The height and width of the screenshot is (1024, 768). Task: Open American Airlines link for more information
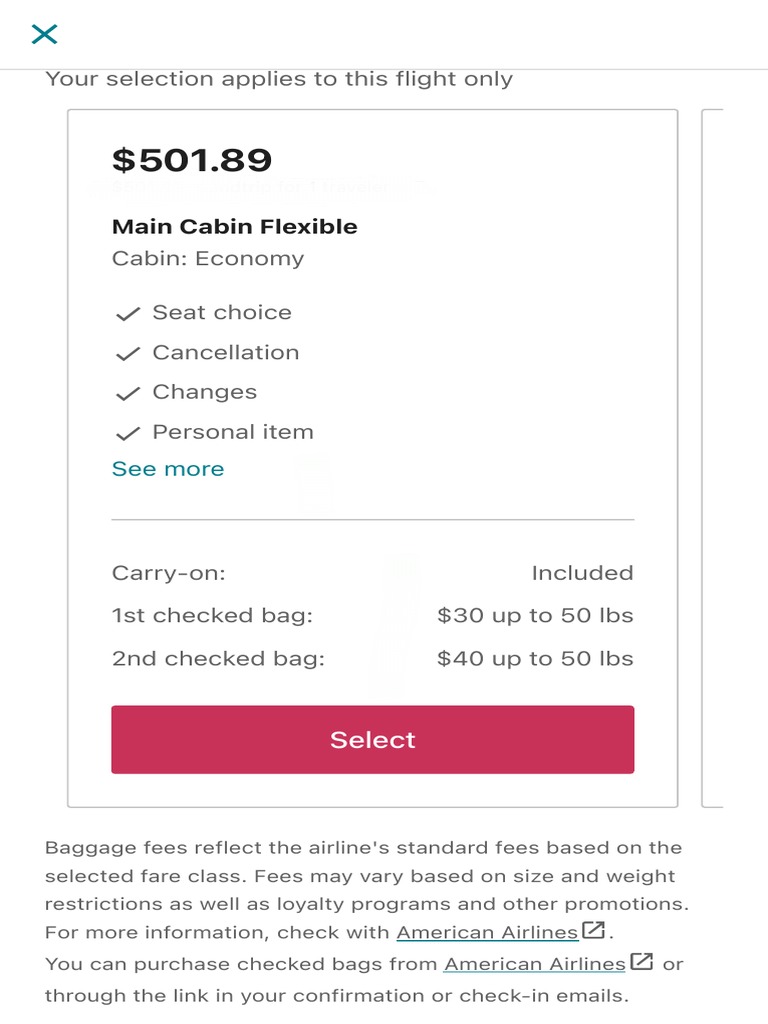487,932
